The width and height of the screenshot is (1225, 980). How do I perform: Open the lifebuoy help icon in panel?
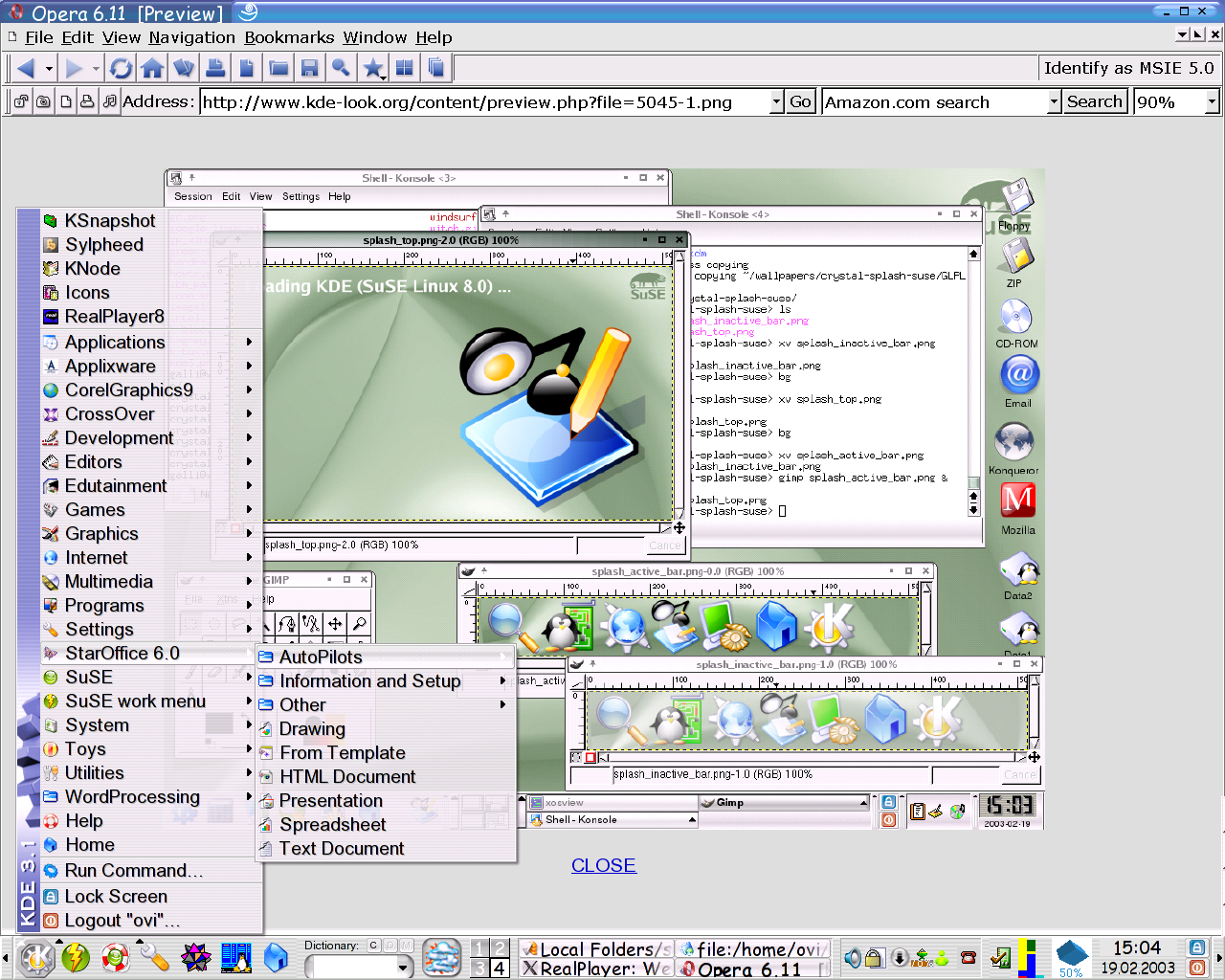[116, 957]
